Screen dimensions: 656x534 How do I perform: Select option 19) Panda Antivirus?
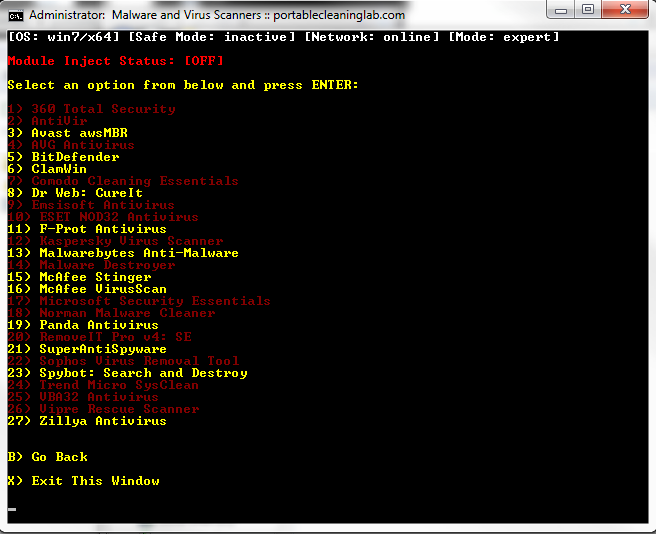tap(83, 325)
